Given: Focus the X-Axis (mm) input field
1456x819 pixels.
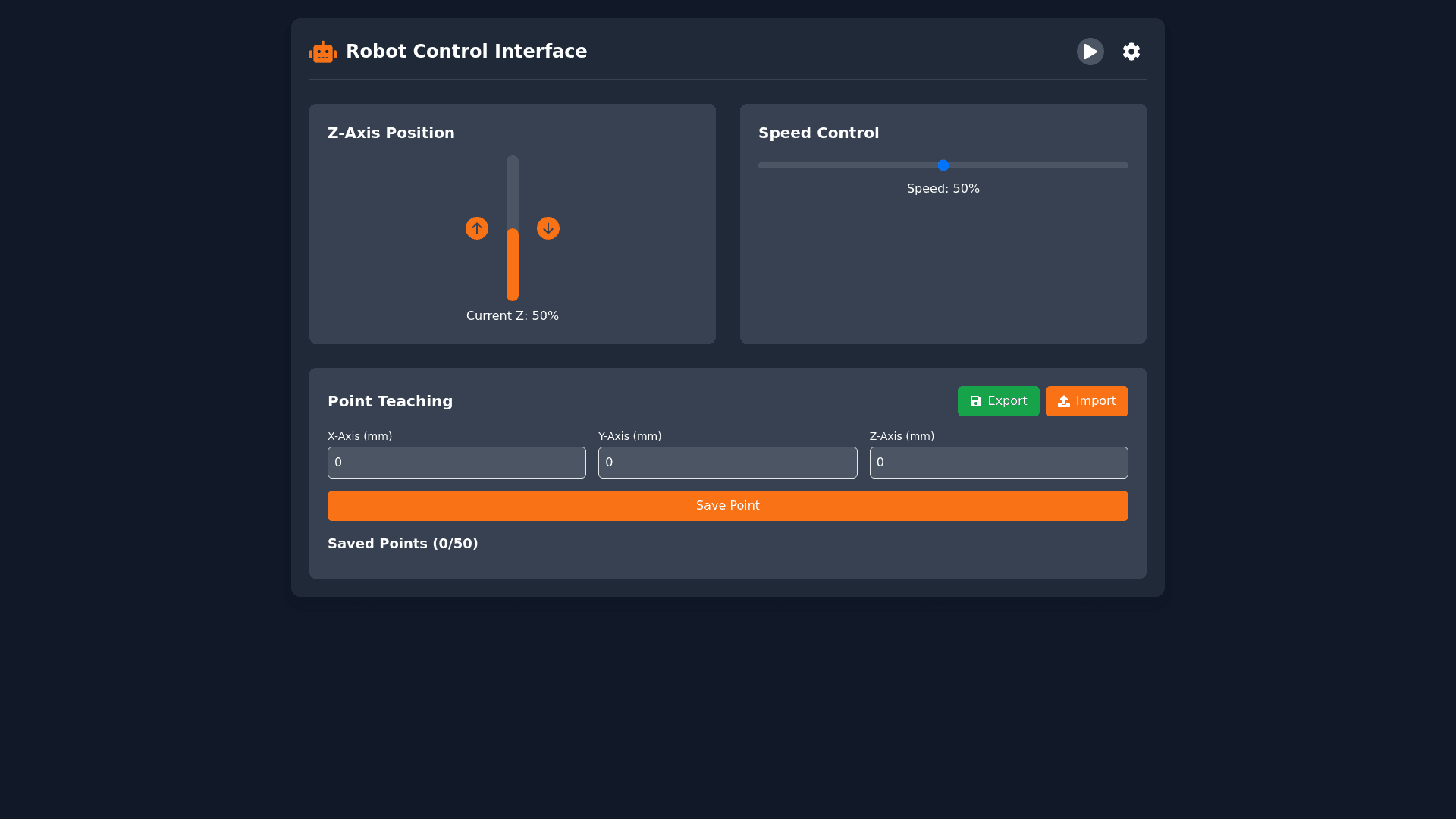Looking at the screenshot, I should 457,463.
